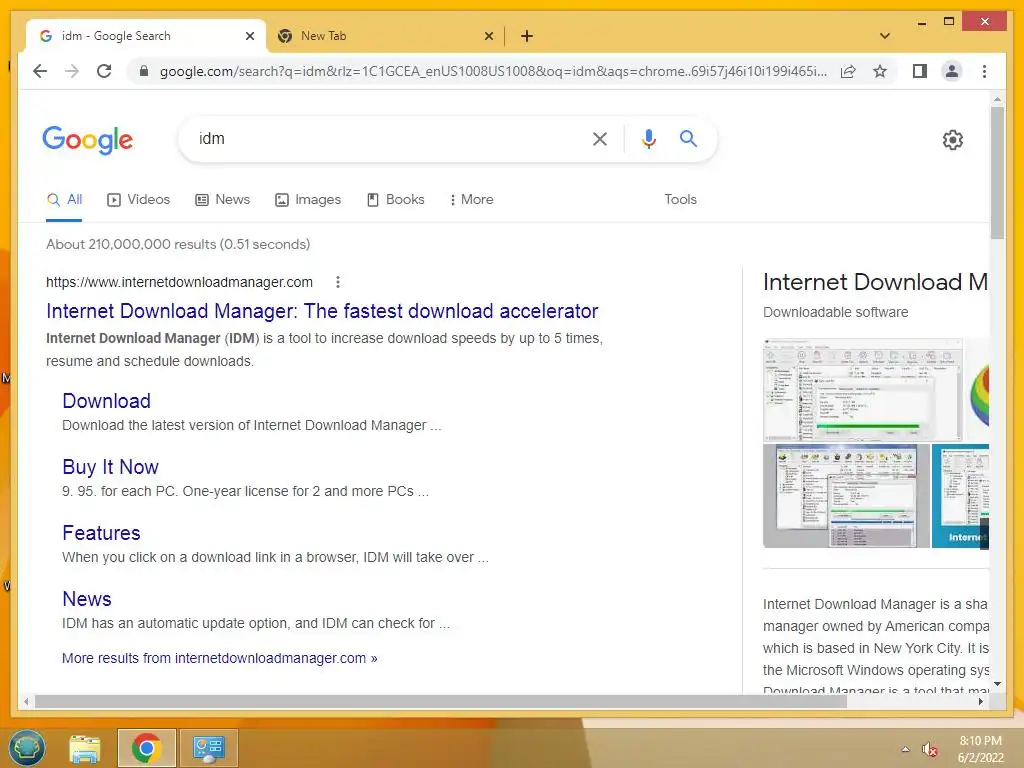
Task: Clear the search query with the X icon
Action: click(x=600, y=139)
